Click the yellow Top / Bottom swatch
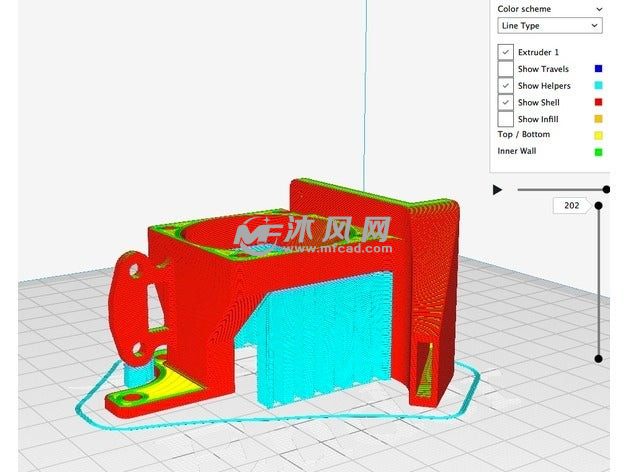This screenshot has width=628, height=472. [x=598, y=135]
